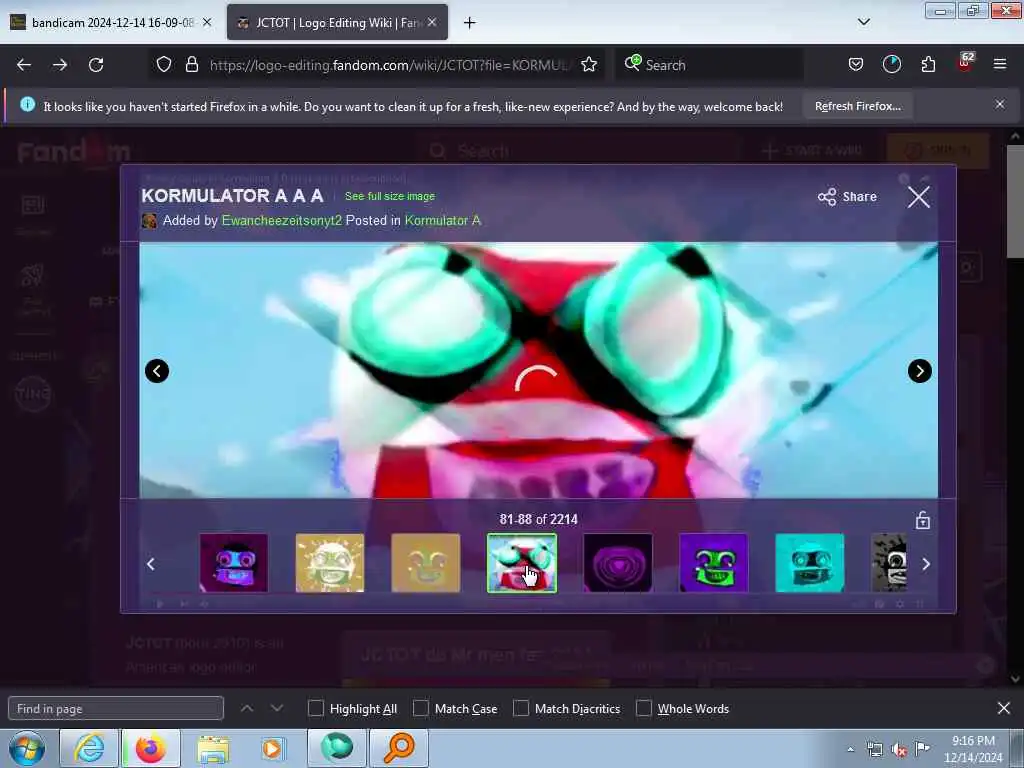This screenshot has height=768, width=1024.
Task: Open the muted volume tray icon
Action: point(899,750)
